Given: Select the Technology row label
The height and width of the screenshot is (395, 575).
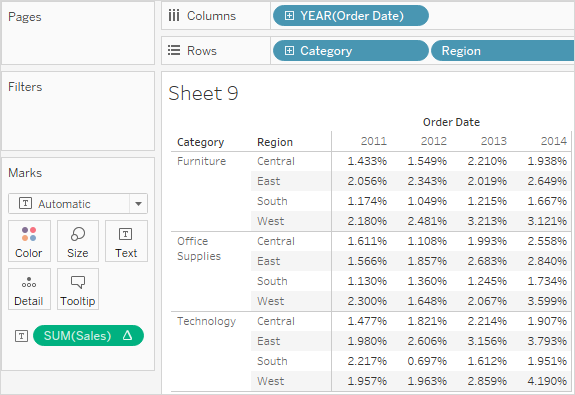Looking at the screenshot, I should click(206, 321).
